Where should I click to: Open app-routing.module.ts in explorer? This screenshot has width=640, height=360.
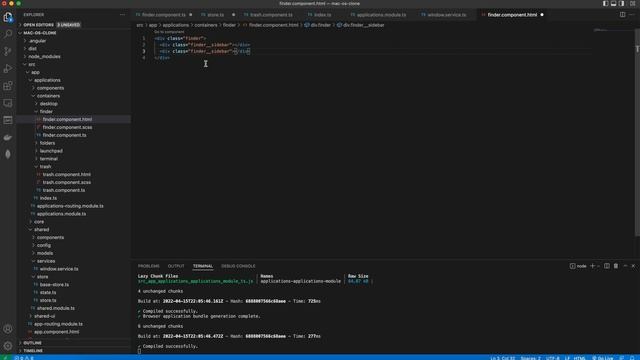pyautogui.click(x=58, y=324)
